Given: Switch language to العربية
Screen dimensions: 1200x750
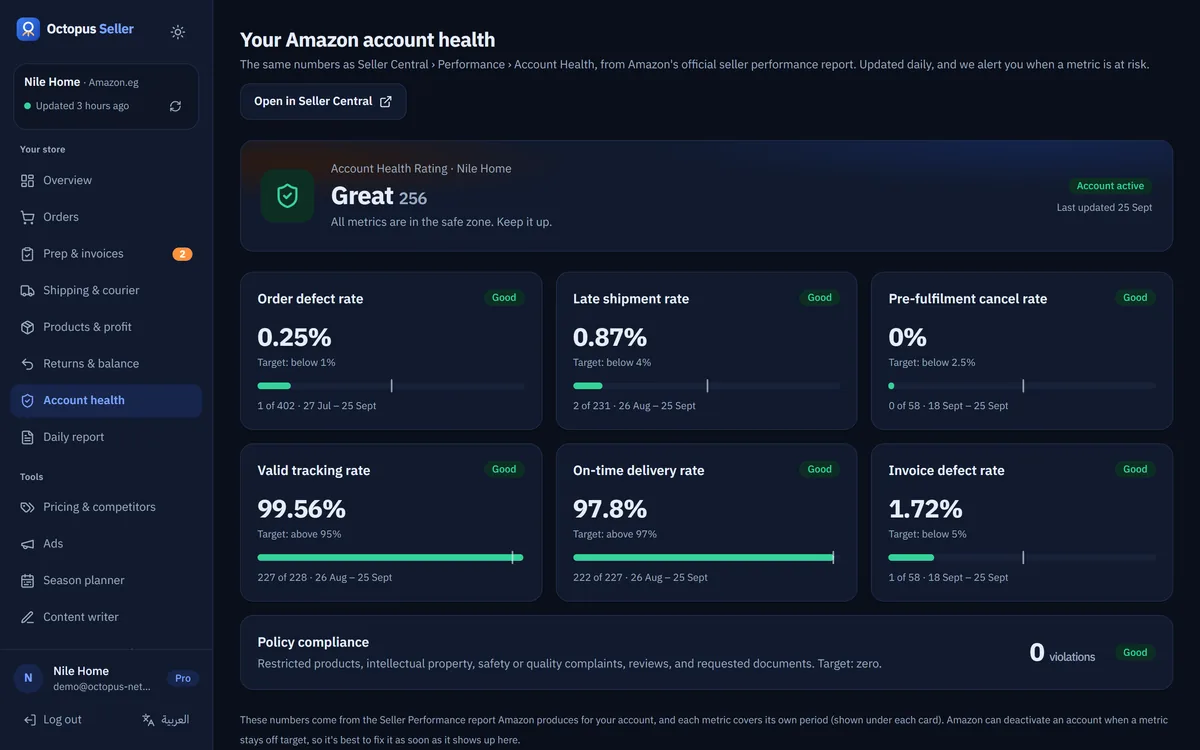Looking at the screenshot, I should click(x=166, y=720).
